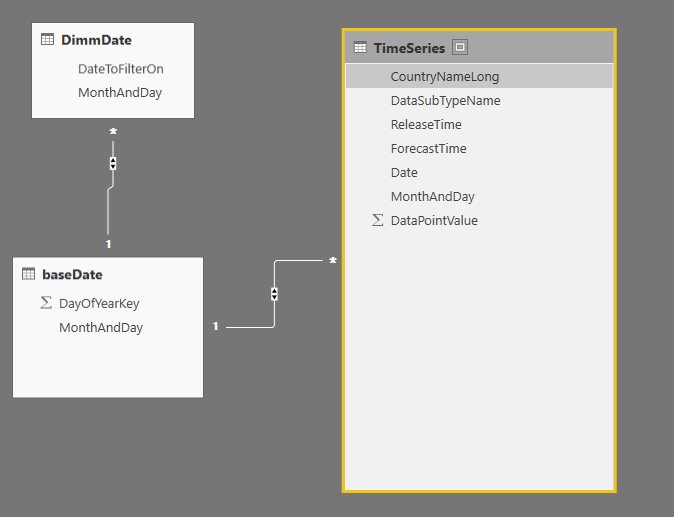
Task: Click the many asterisk marker below DimmDate
Action: [113, 132]
